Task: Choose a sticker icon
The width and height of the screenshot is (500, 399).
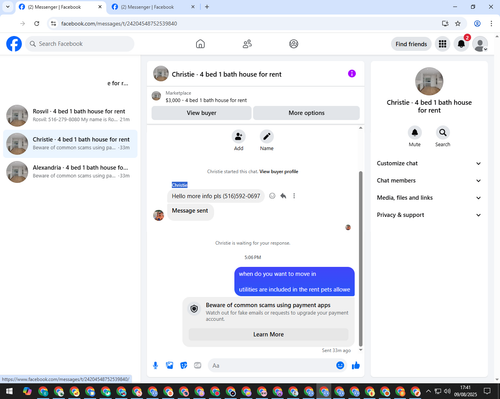Action: point(184,366)
